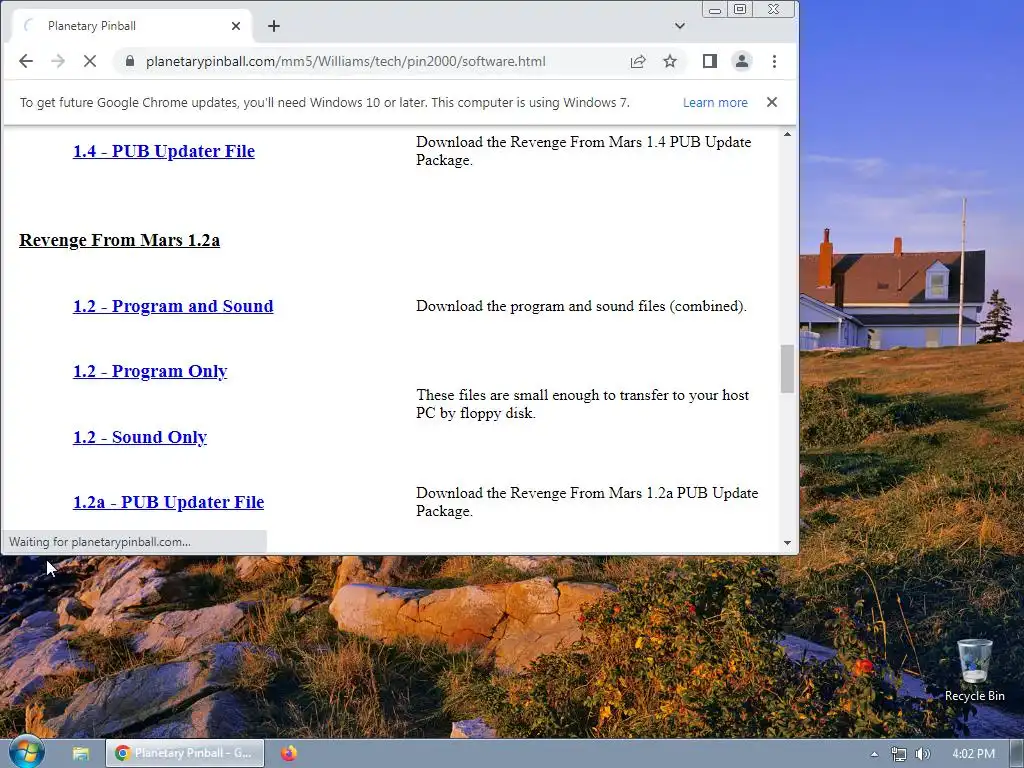Open the tab search dropdown

coord(680,26)
